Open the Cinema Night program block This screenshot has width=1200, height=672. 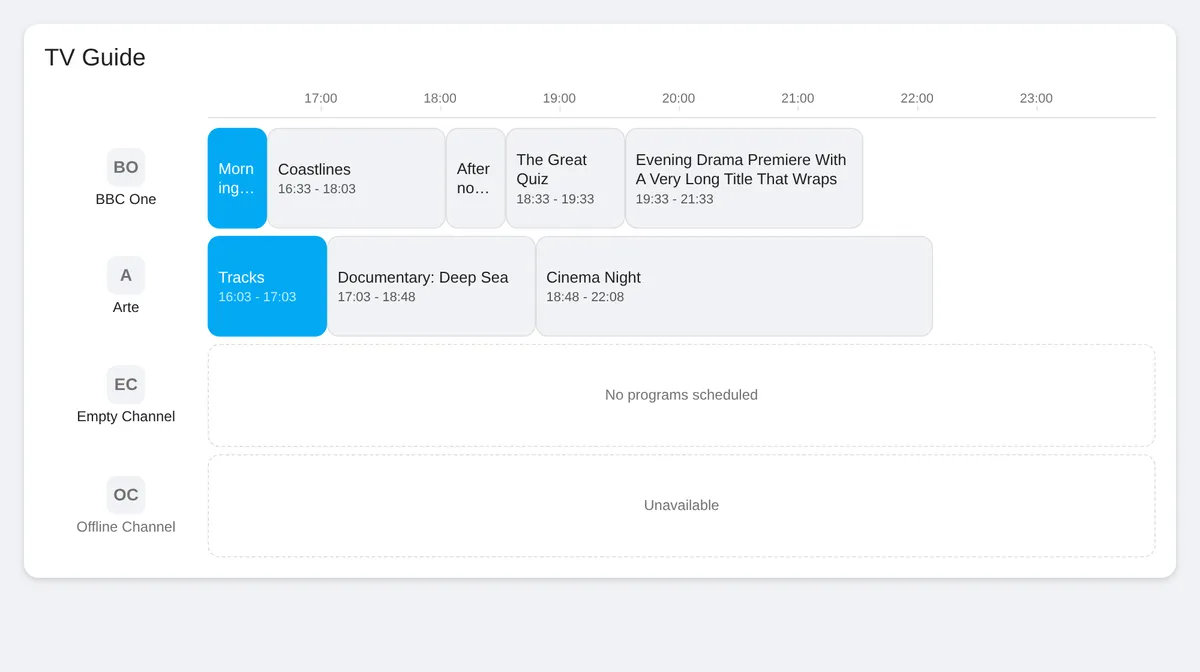(734, 286)
